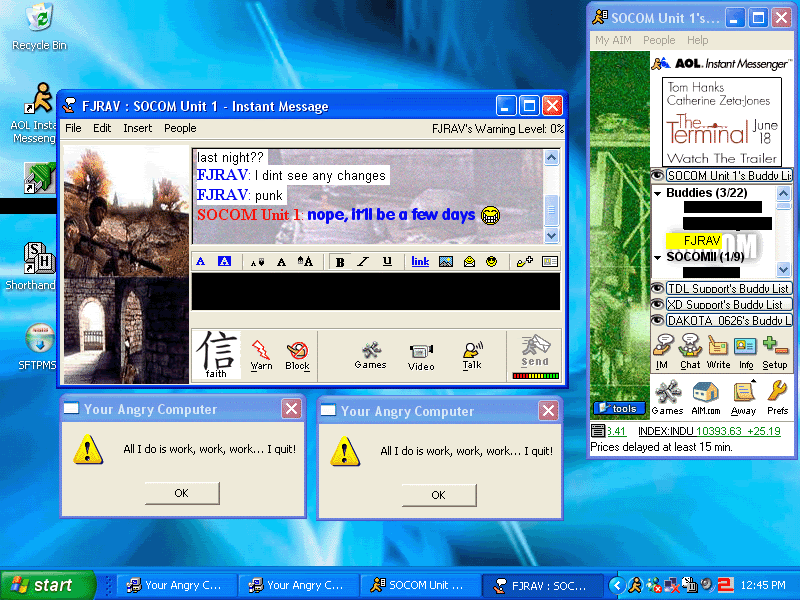Viewport: 800px width, 600px height.
Task: Open the Recycle Bin desktop icon
Action: click(x=39, y=27)
